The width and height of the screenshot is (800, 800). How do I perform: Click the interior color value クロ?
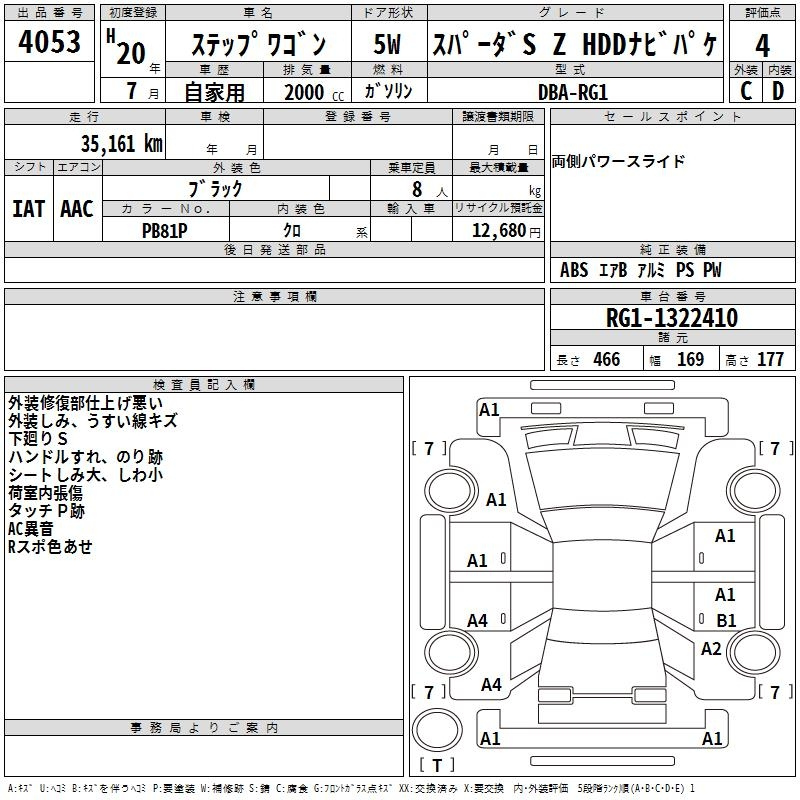coord(292,230)
